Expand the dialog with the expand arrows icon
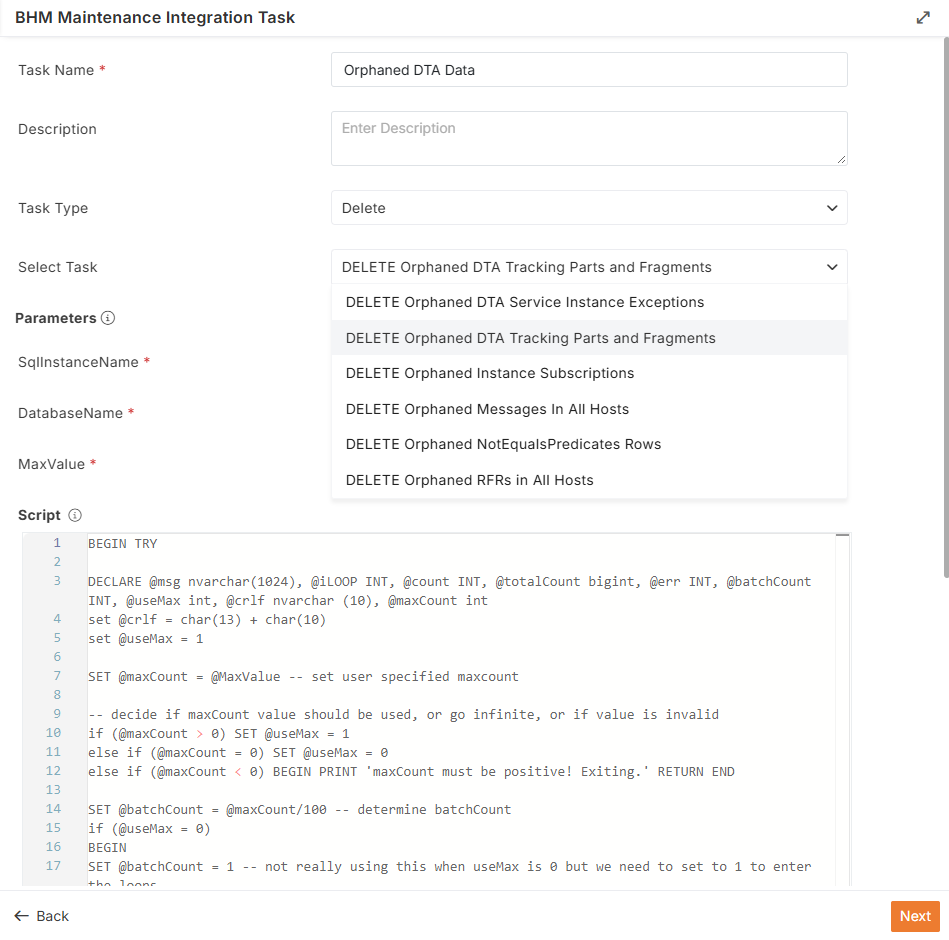 point(922,18)
